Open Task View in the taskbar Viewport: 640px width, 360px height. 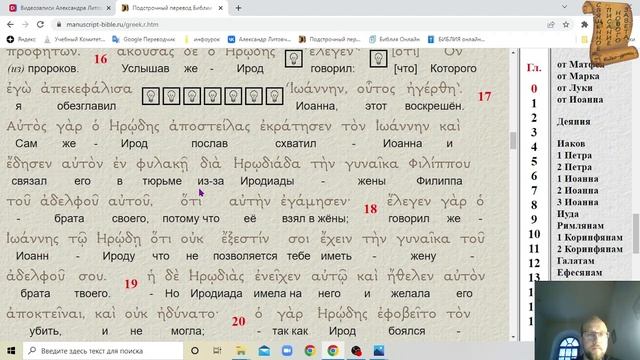(x=217, y=351)
